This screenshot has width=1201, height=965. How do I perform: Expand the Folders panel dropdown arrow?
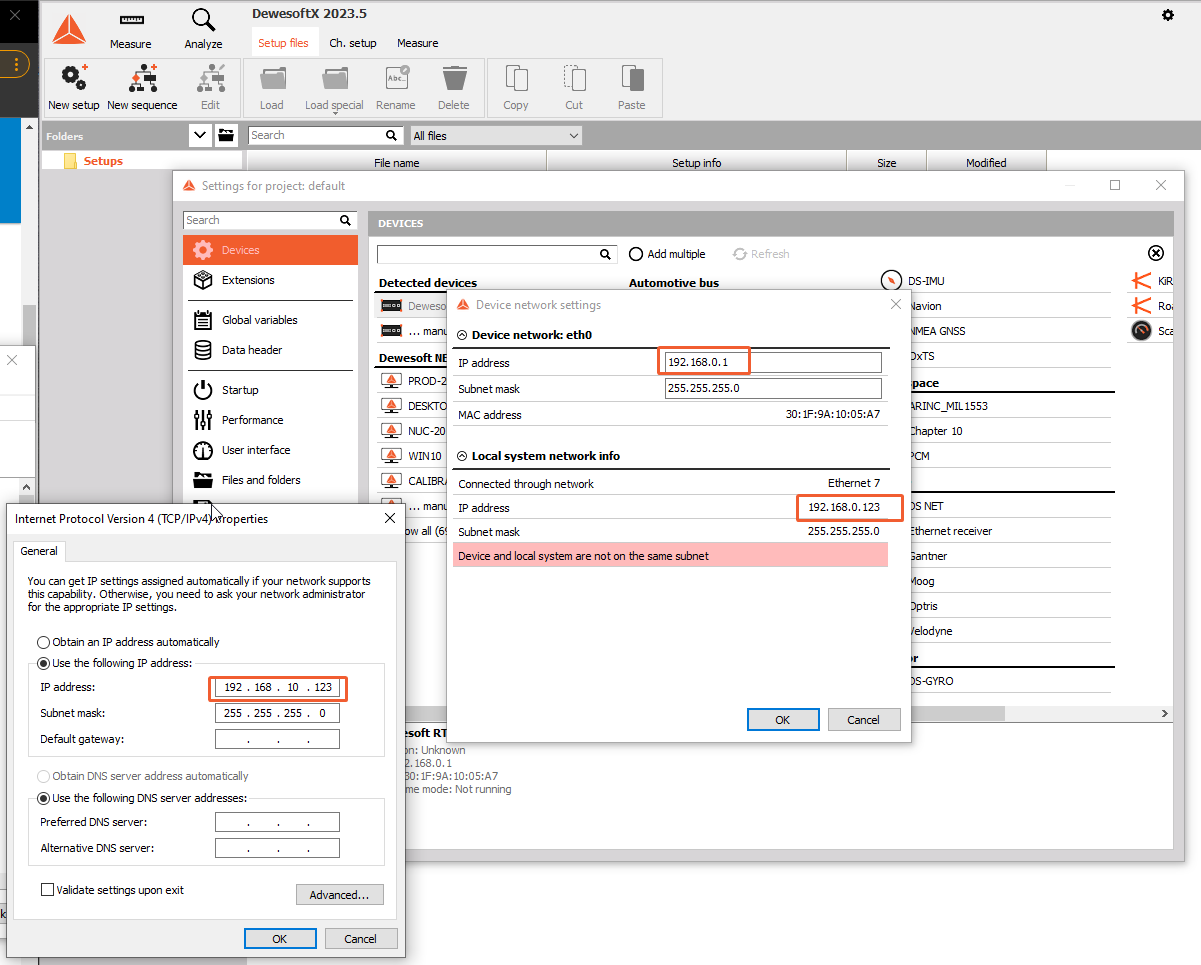click(200, 135)
